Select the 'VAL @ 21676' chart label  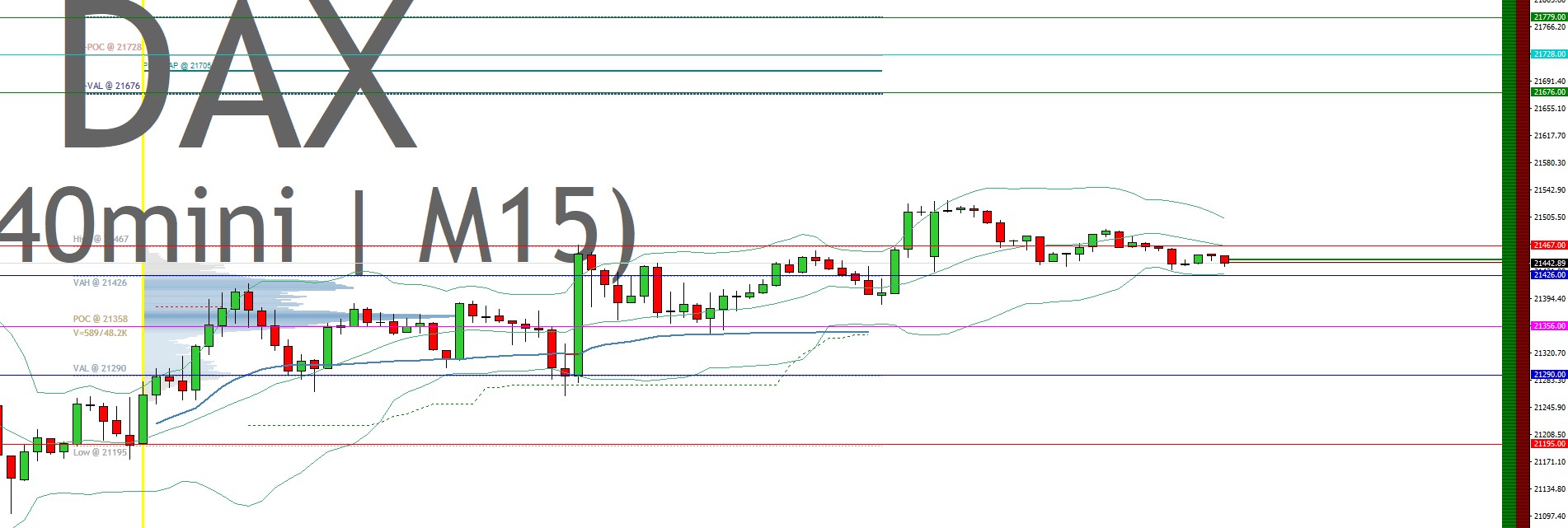pyautogui.click(x=114, y=86)
